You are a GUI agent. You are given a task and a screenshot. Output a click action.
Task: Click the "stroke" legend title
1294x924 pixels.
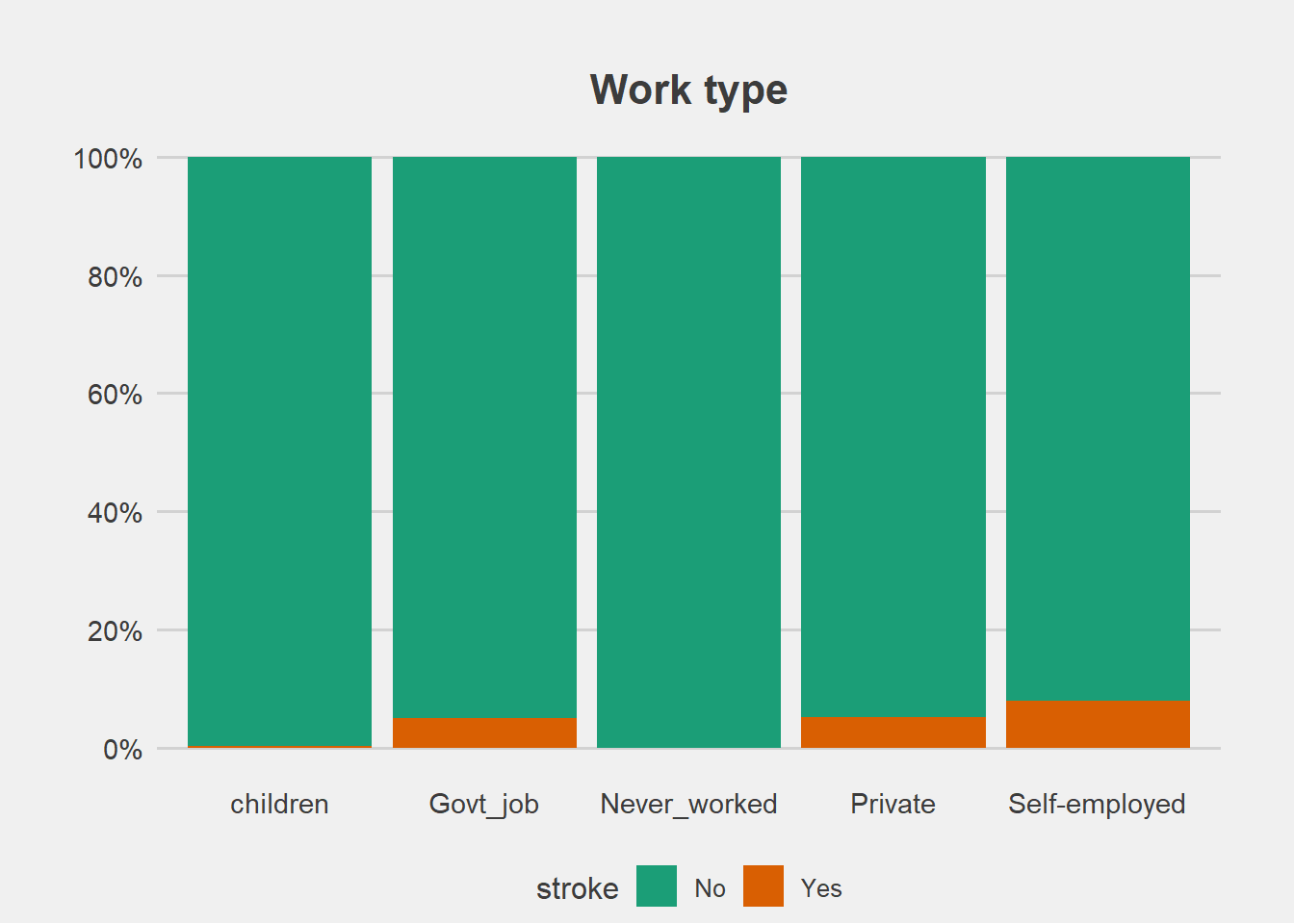click(578, 888)
